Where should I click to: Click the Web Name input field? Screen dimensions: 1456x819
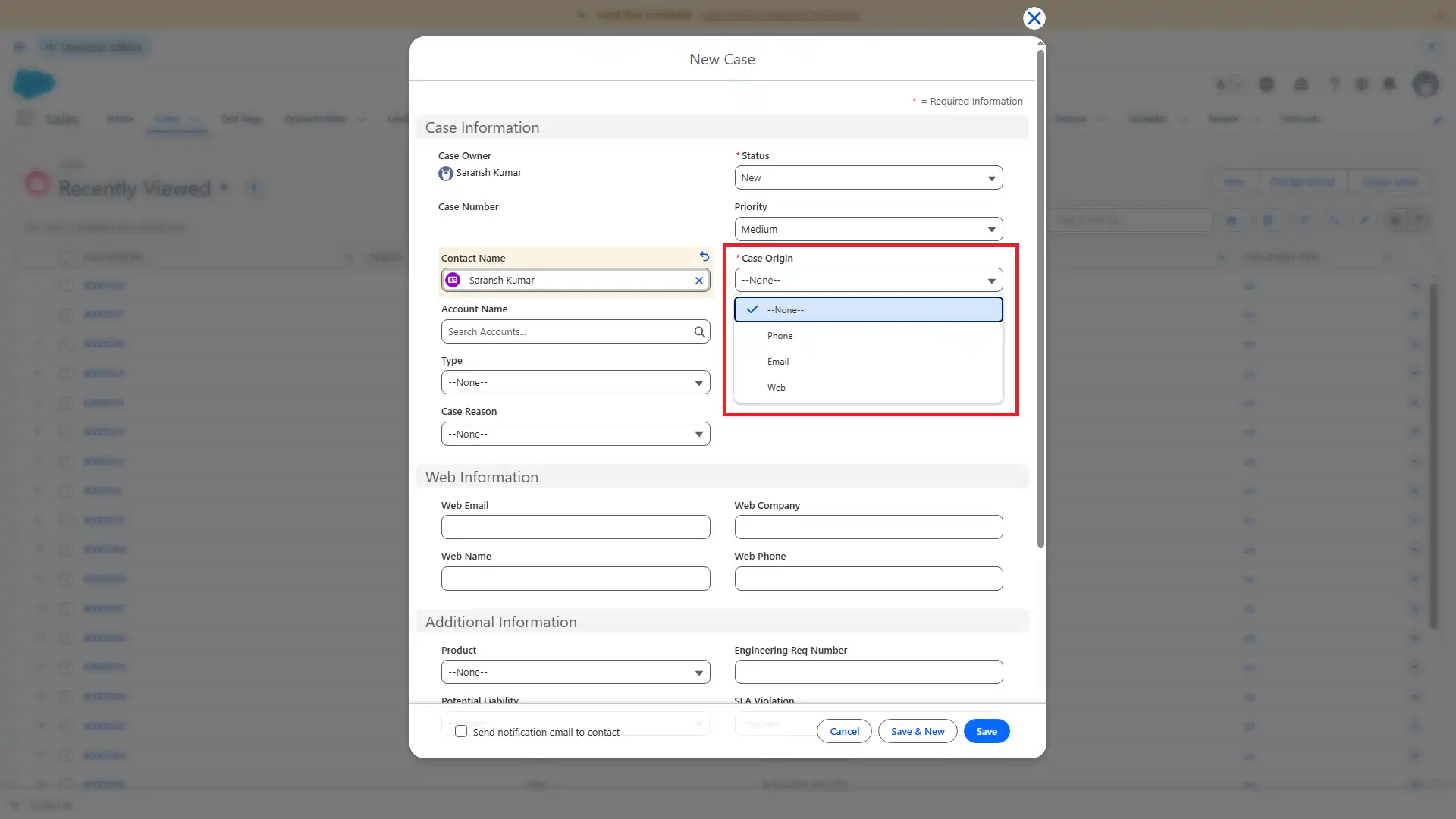576,579
